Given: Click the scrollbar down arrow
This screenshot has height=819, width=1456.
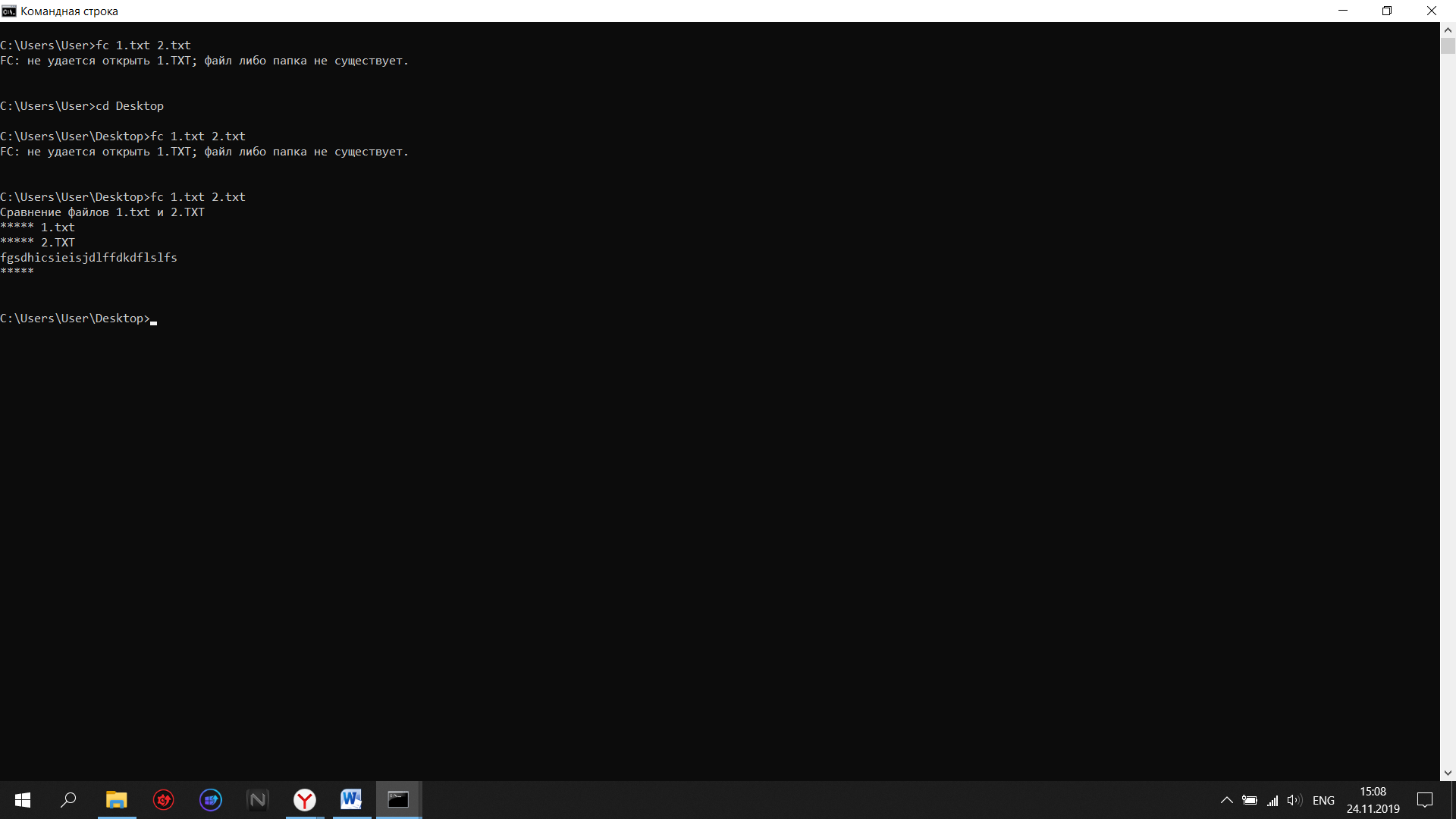Looking at the screenshot, I should click(1448, 773).
